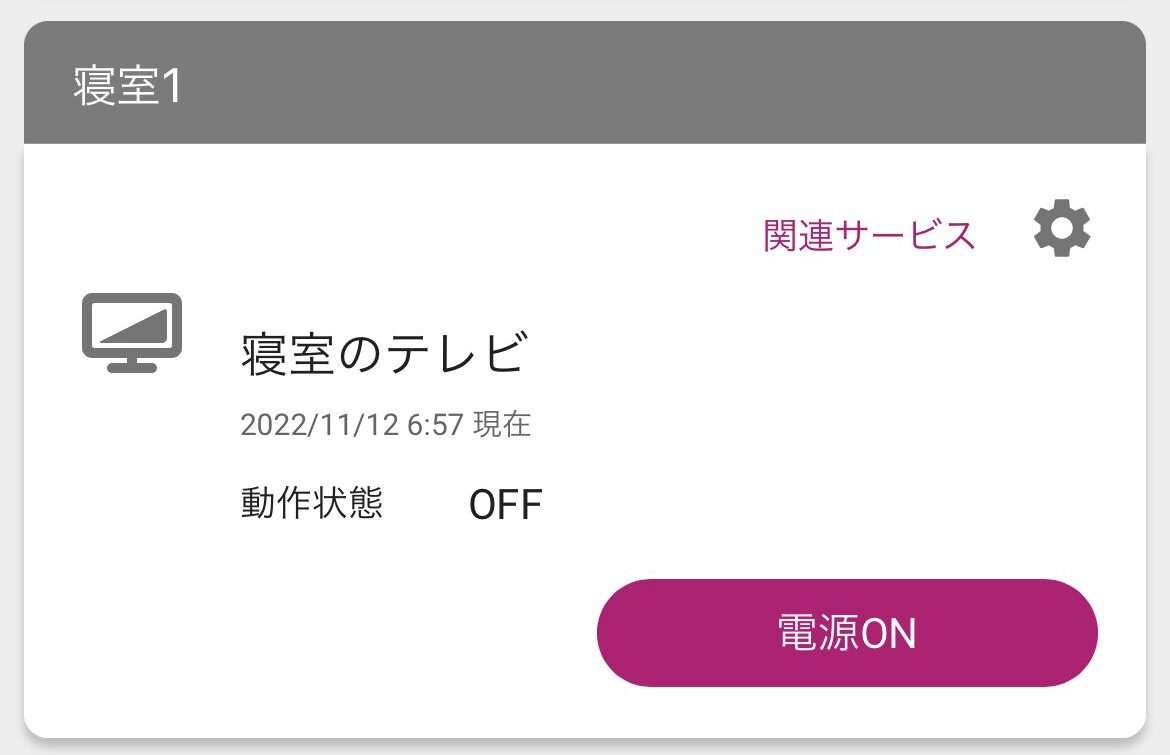Click the gray 寝室1 title bar

pos(584,87)
